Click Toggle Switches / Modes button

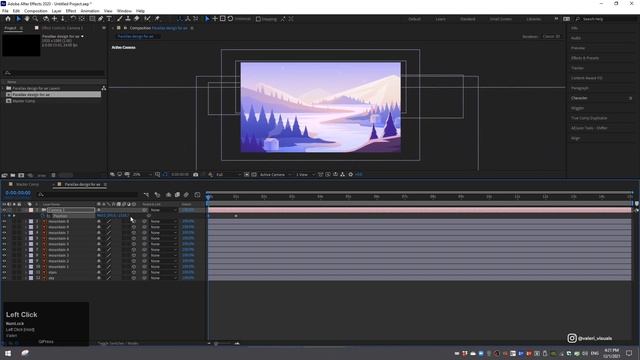click(118, 343)
